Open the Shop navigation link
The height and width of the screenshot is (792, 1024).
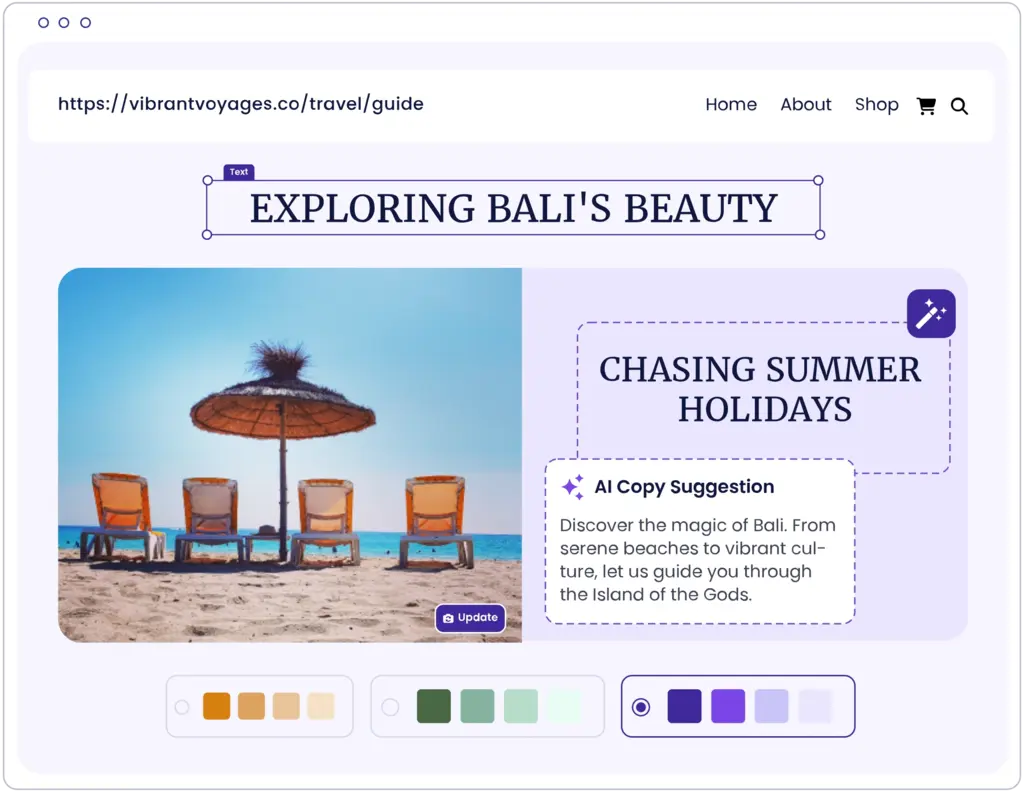[876, 105]
